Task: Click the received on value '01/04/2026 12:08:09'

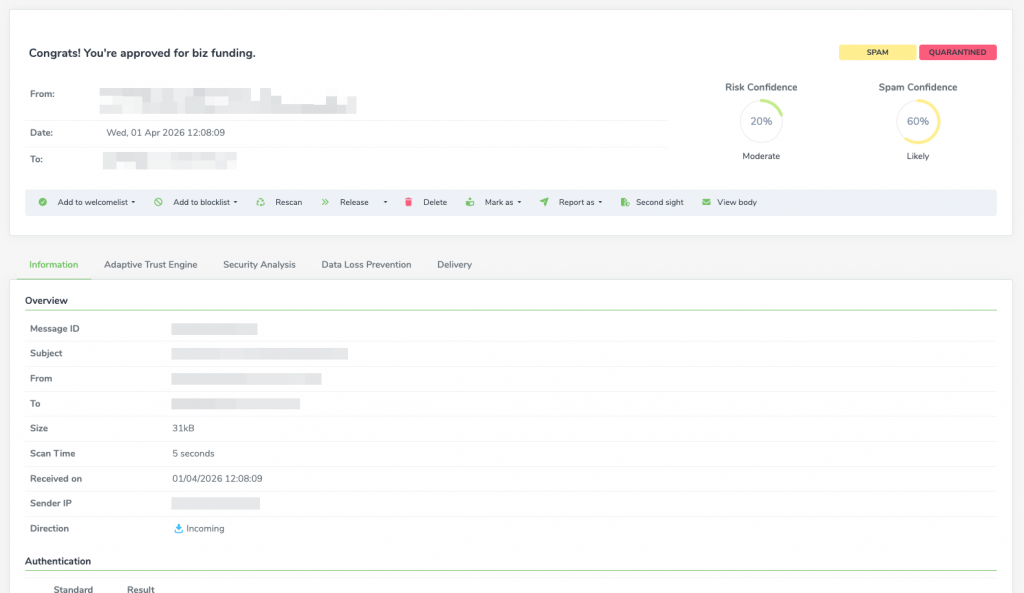Action: (x=217, y=479)
